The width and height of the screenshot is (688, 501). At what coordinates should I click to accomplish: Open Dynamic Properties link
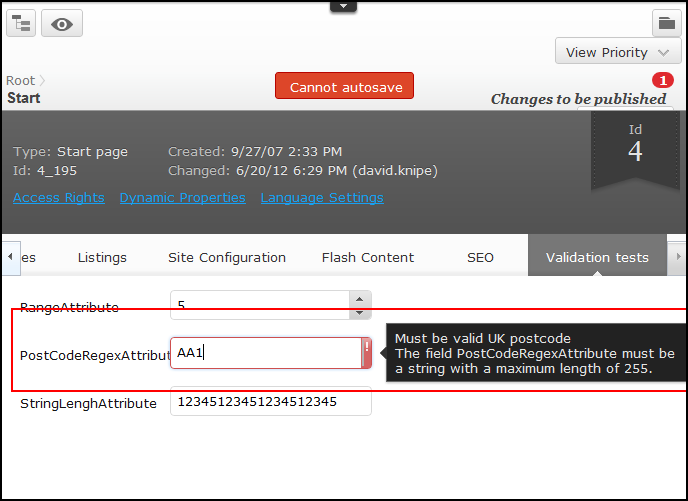pyautogui.click(x=183, y=197)
